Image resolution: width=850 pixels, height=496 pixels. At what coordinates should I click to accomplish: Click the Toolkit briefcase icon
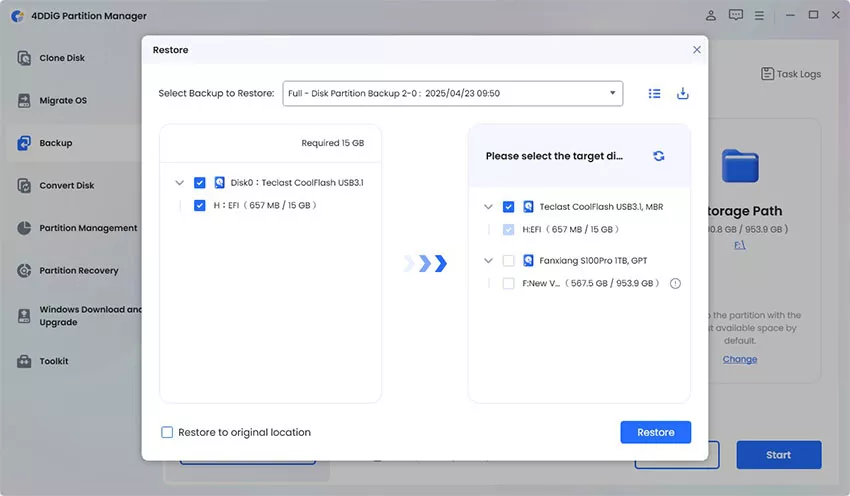[x=24, y=361]
